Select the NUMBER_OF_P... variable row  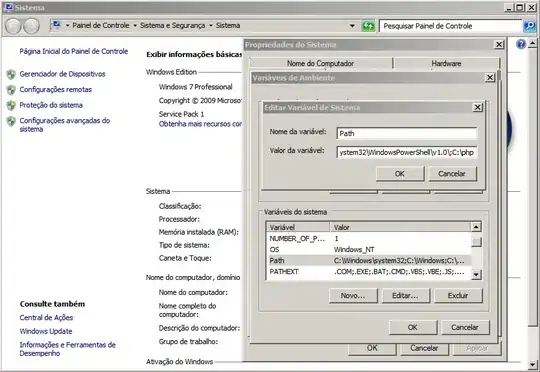pos(368,238)
